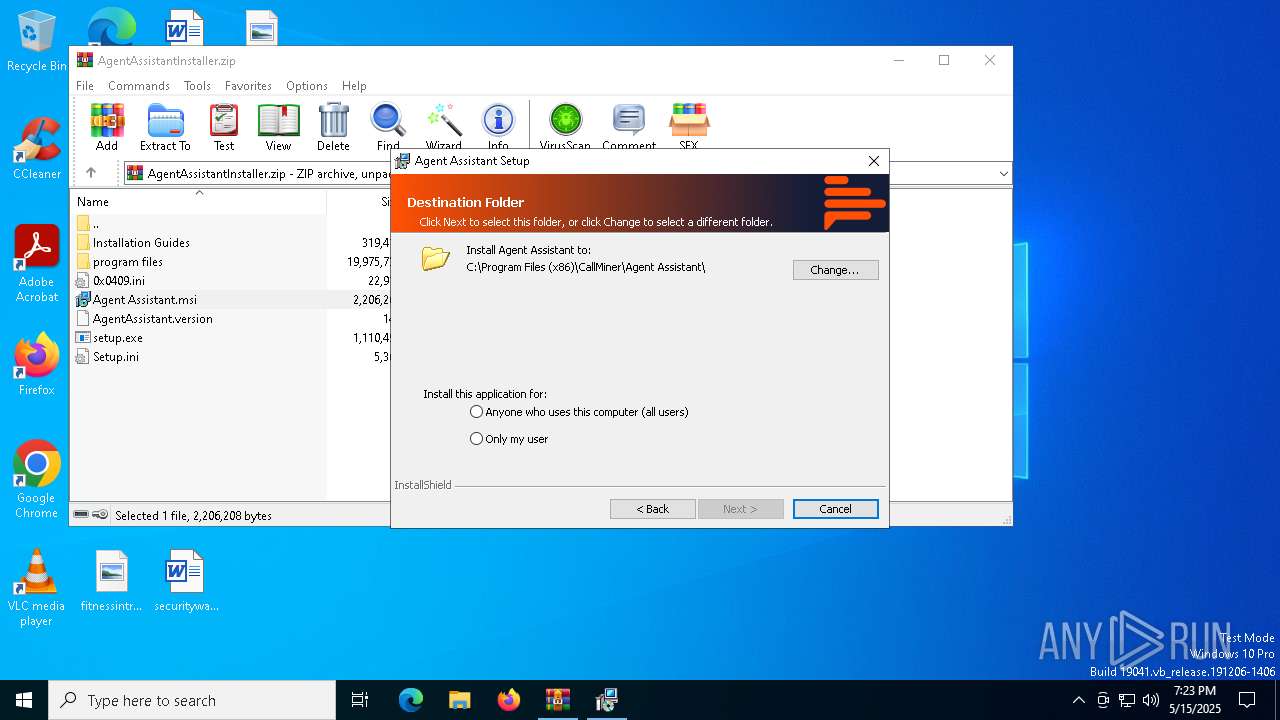
Task: Select the CCleaner desktop shortcut
Action: click(x=37, y=148)
